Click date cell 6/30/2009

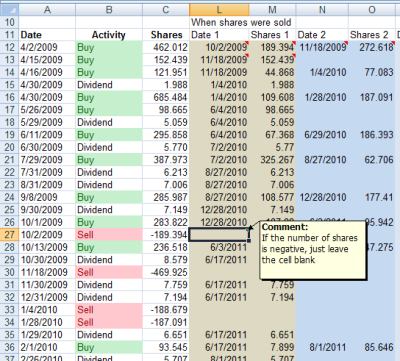pos(47,147)
